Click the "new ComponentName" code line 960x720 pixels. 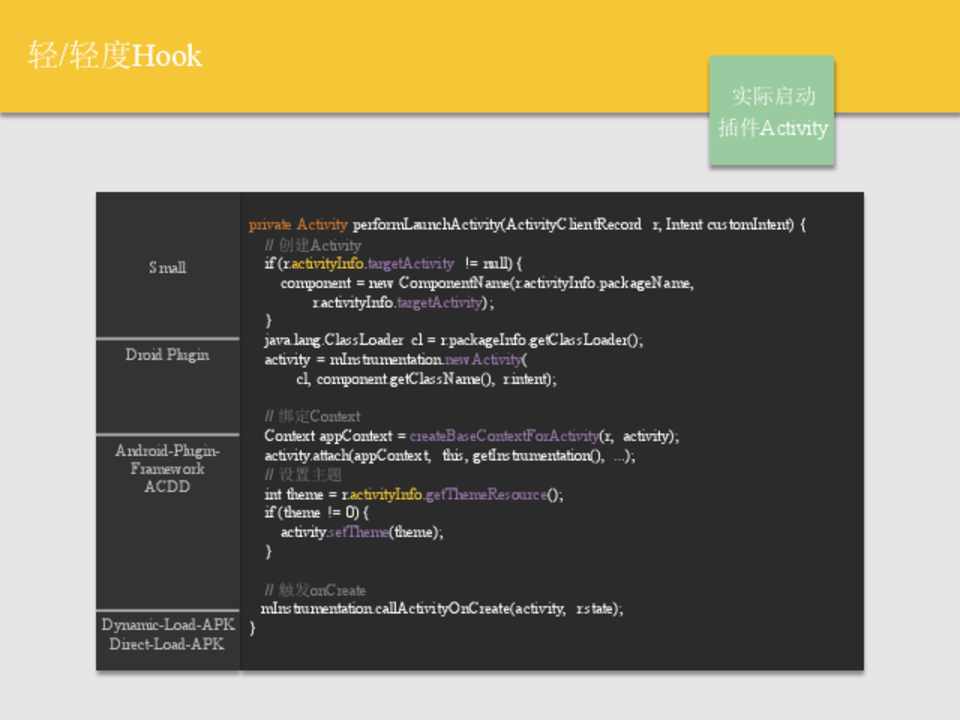487,283
